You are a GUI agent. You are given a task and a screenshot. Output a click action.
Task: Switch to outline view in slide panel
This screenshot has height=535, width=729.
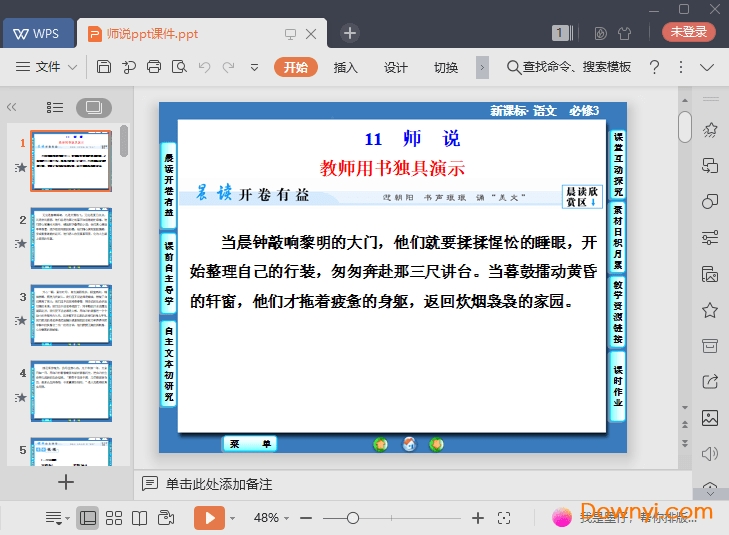tap(55, 108)
